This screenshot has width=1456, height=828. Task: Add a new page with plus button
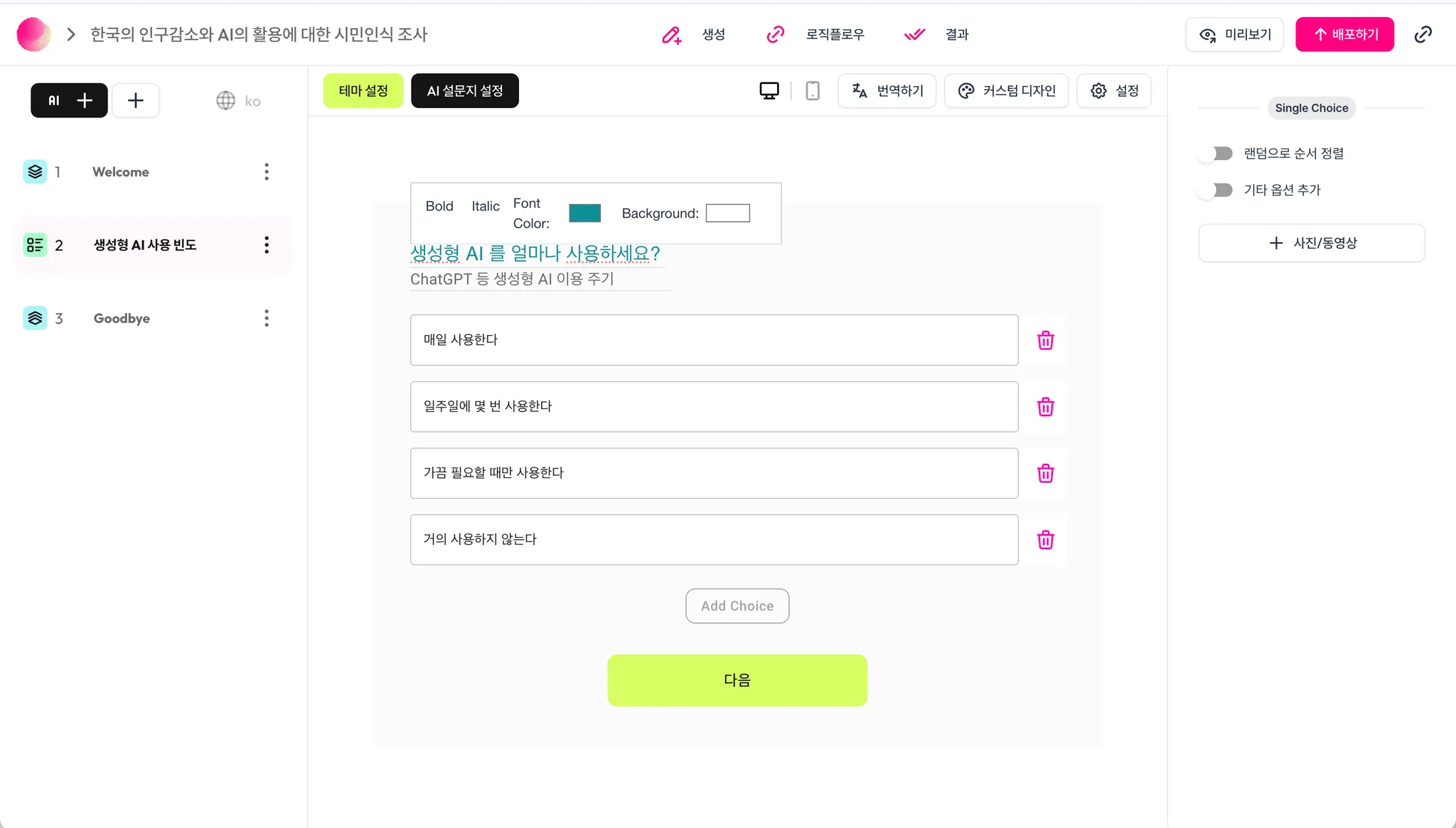point(135,100)
